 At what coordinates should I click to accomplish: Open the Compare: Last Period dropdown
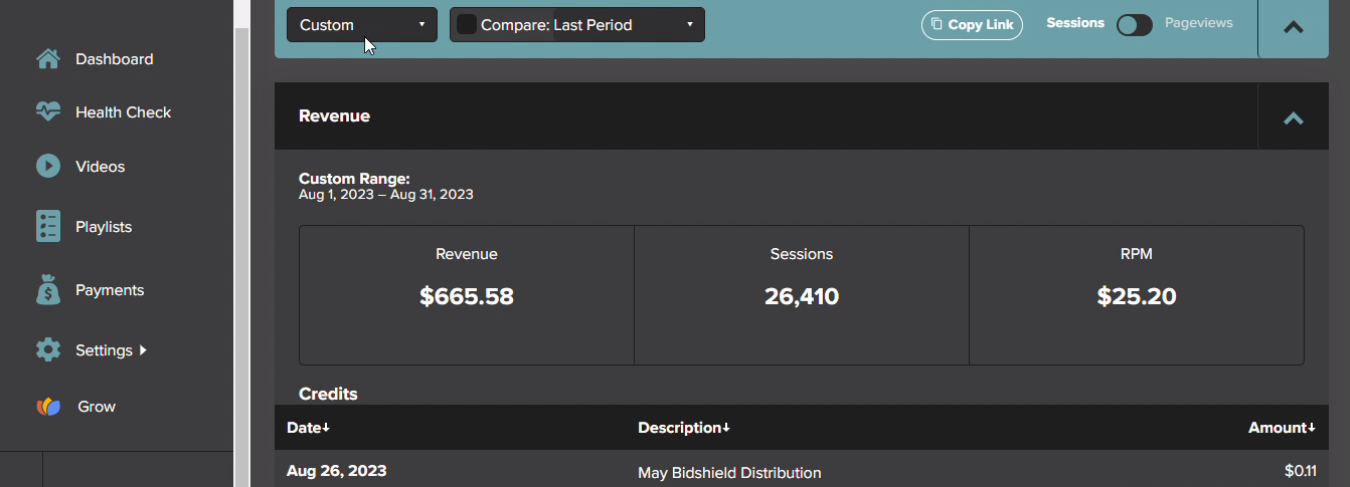(577, 25)
